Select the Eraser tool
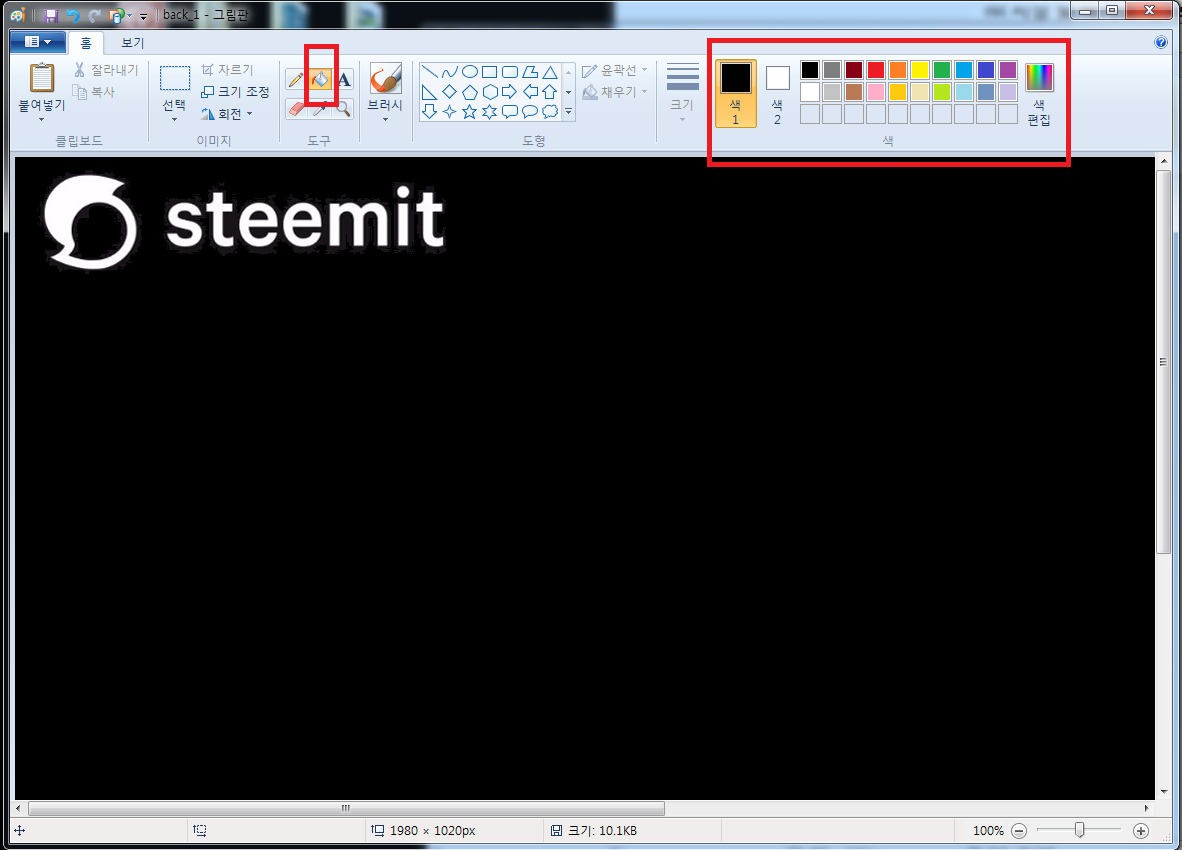1182x850 pixels. click(296, 109)
